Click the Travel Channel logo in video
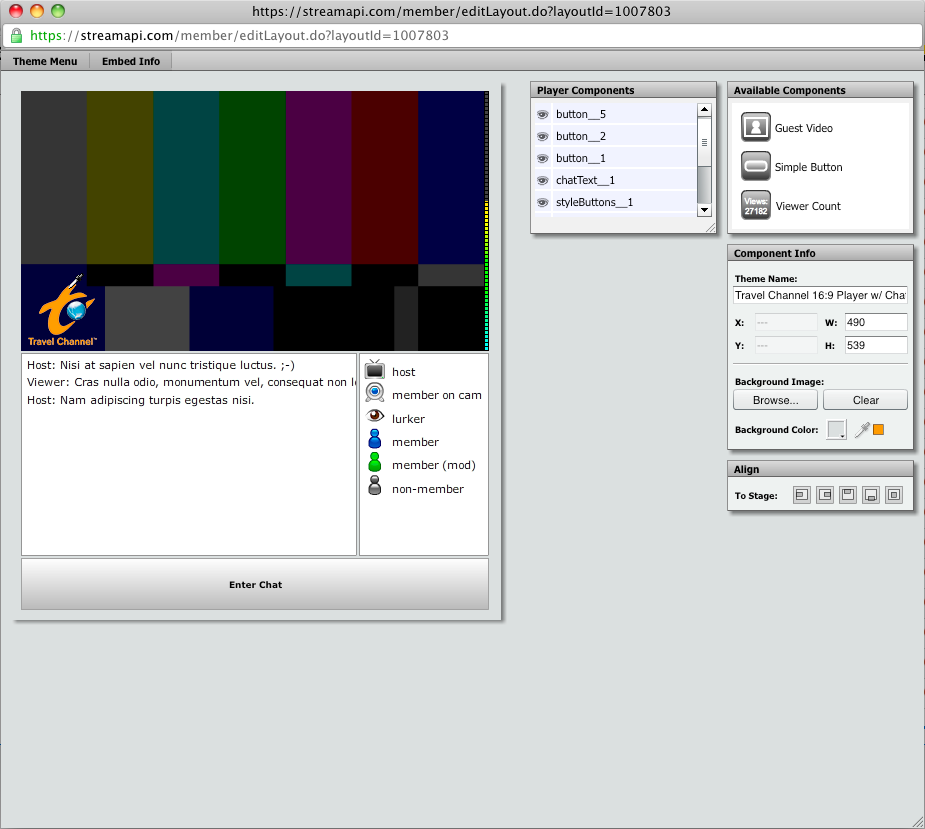The width and height of the screenshot is (925, 829). point(63,312)
